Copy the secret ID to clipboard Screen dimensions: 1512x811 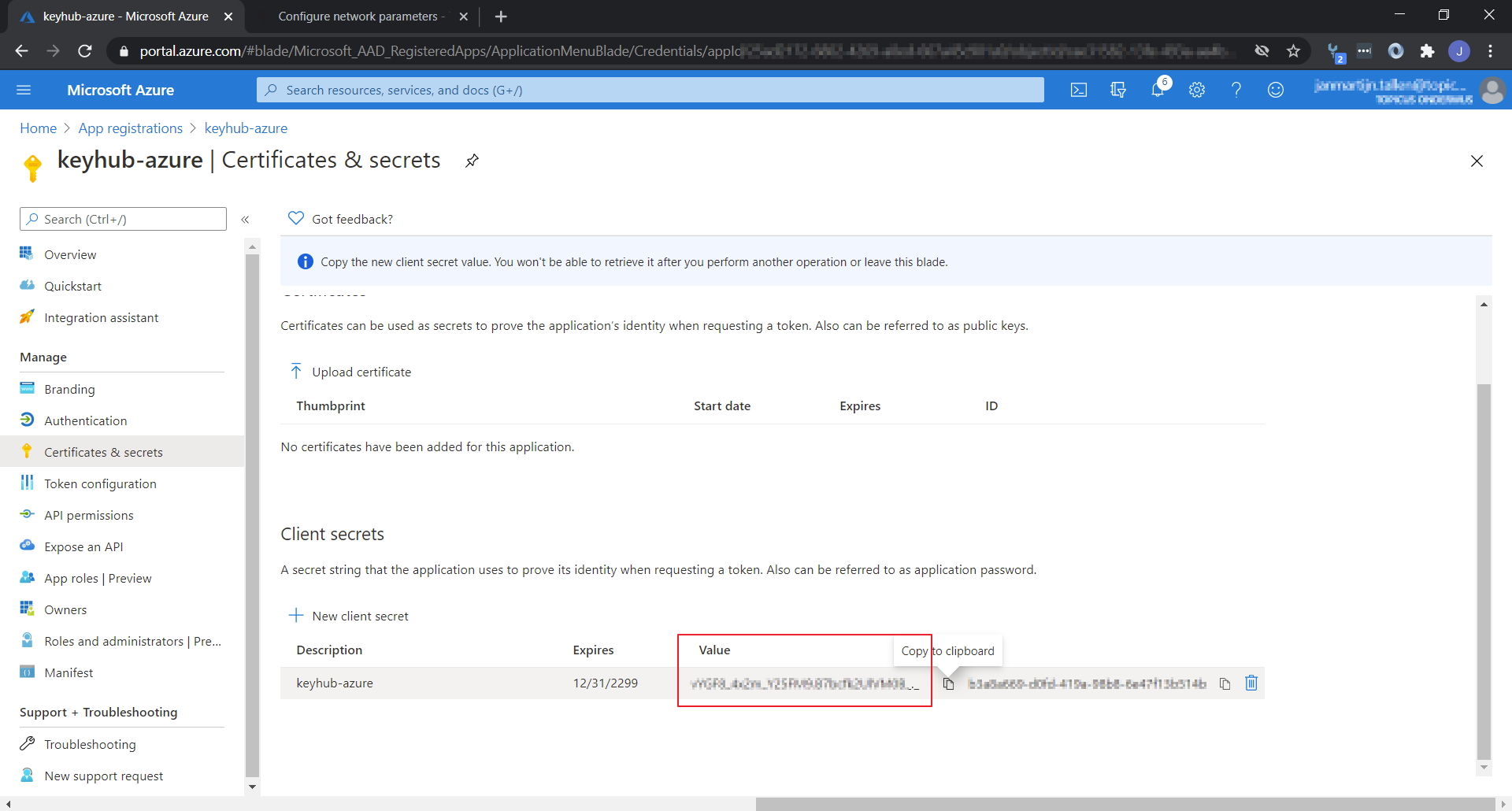pyautogui.click(x=1225, y=683)
